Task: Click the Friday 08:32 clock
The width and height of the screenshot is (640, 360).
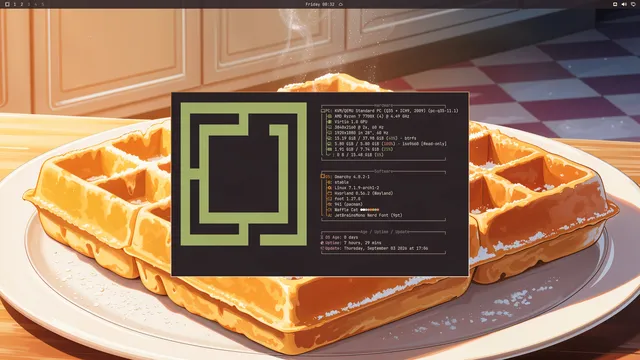Action: [x=320, y=4]
